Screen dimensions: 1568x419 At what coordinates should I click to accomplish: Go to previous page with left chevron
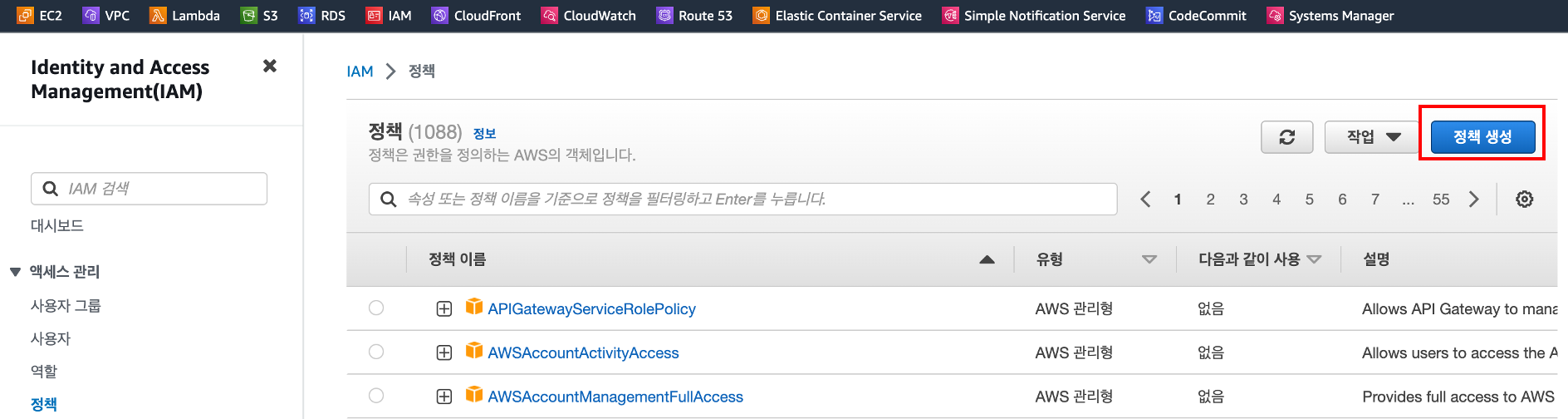pyautogui.click(x=1145, y=200)
